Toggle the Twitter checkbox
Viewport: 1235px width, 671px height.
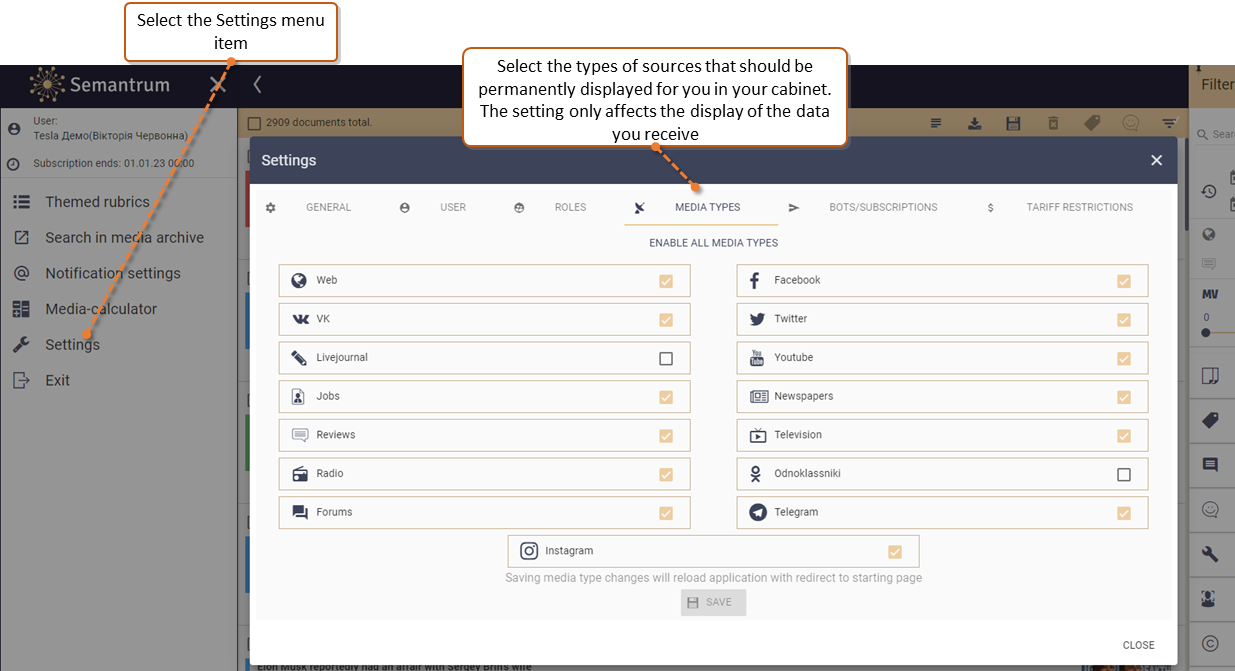pos(1124,320)
